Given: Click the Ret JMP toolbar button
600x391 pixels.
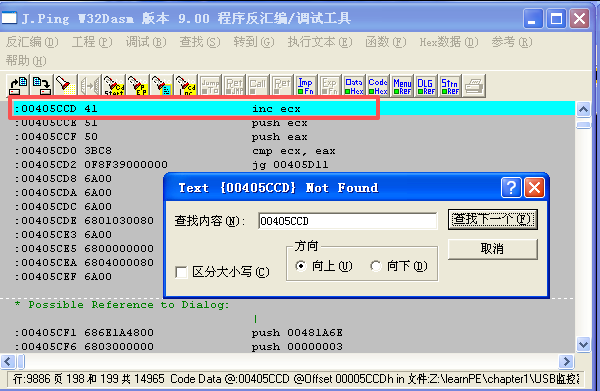Looking at the screenshot, I should point(234,85).
